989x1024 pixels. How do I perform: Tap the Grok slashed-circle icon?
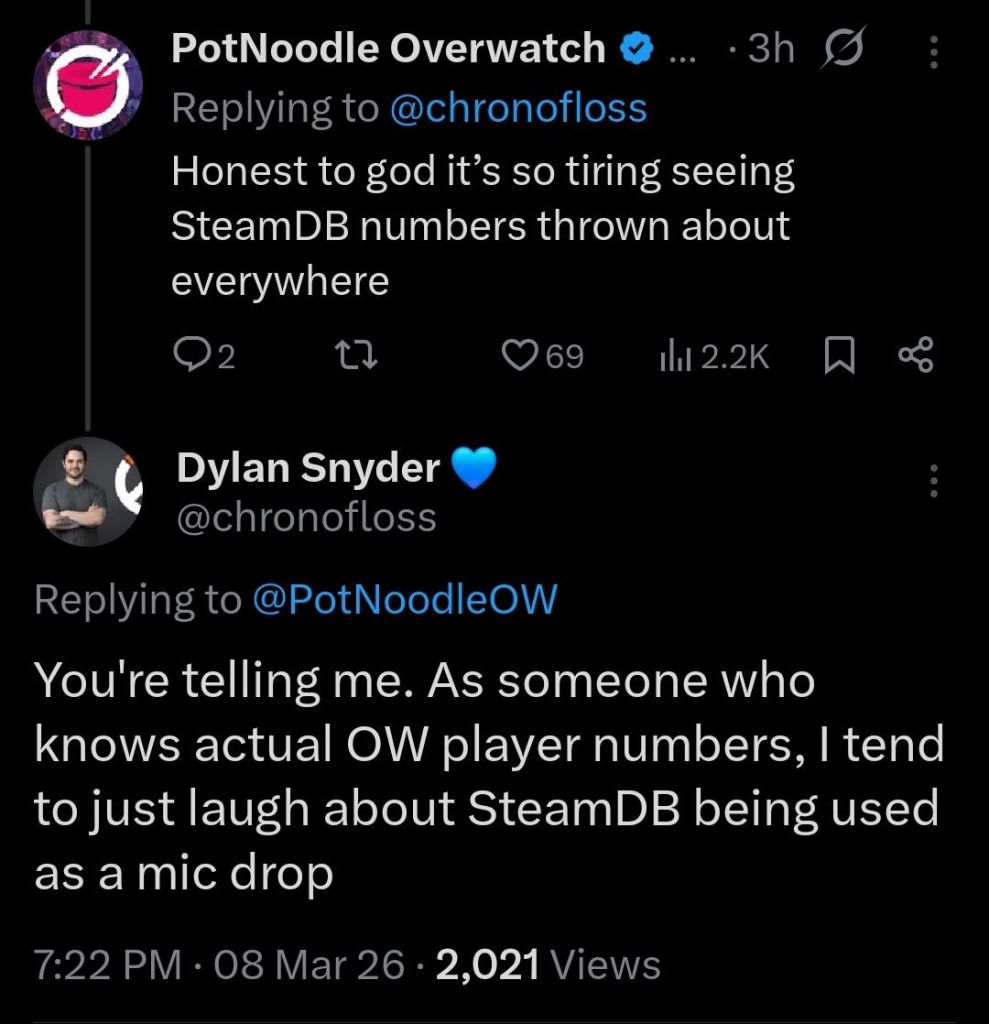click(x=843, y=47)
